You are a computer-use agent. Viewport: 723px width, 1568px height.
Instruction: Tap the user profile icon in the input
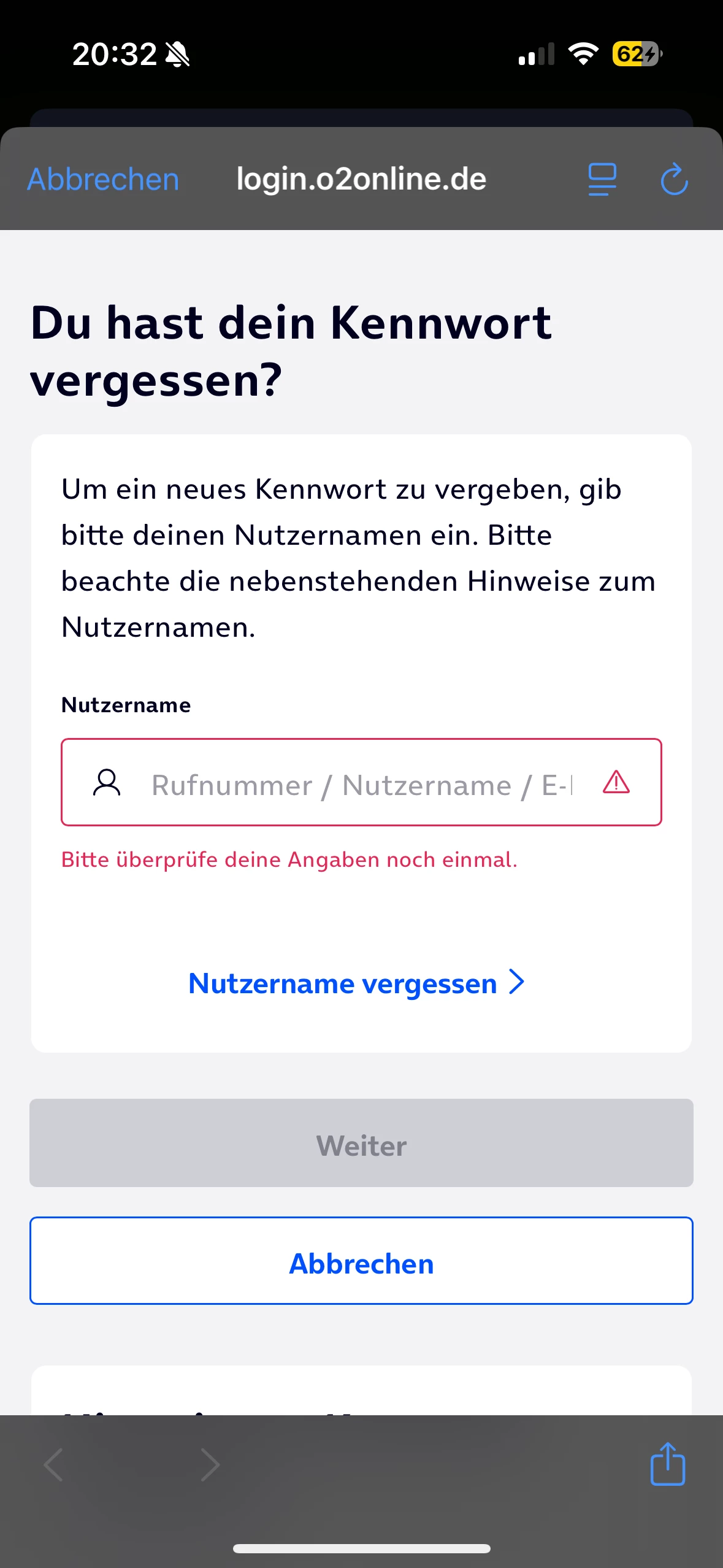pyautogui.click(x=107, y=783)
